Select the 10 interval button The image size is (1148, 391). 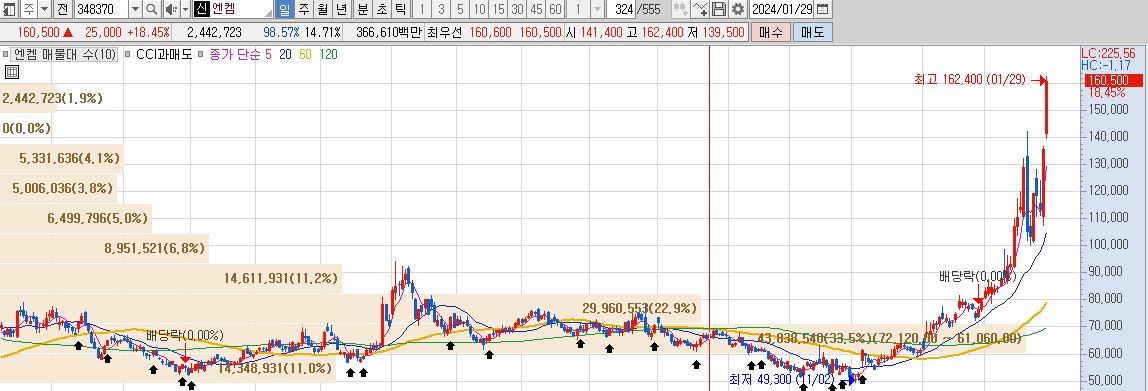(x=479, y=9)
